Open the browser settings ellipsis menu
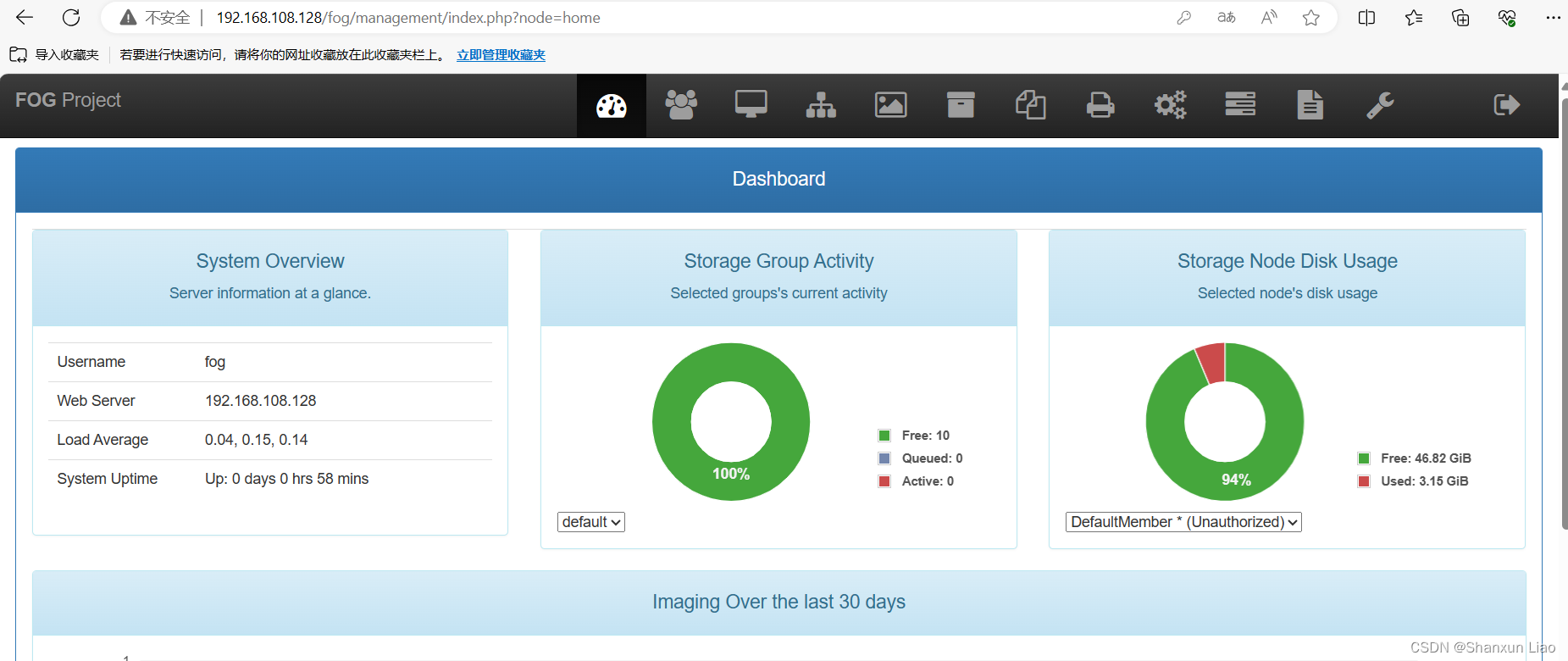The image size is (1568, 661). (x=1553, y=18)
